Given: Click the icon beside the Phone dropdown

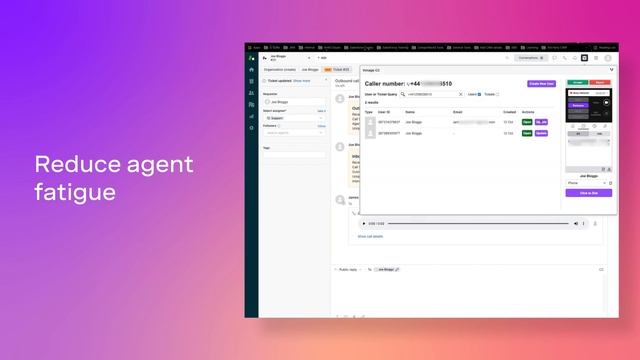Looking at the screenshot, I should coord(611,183).
